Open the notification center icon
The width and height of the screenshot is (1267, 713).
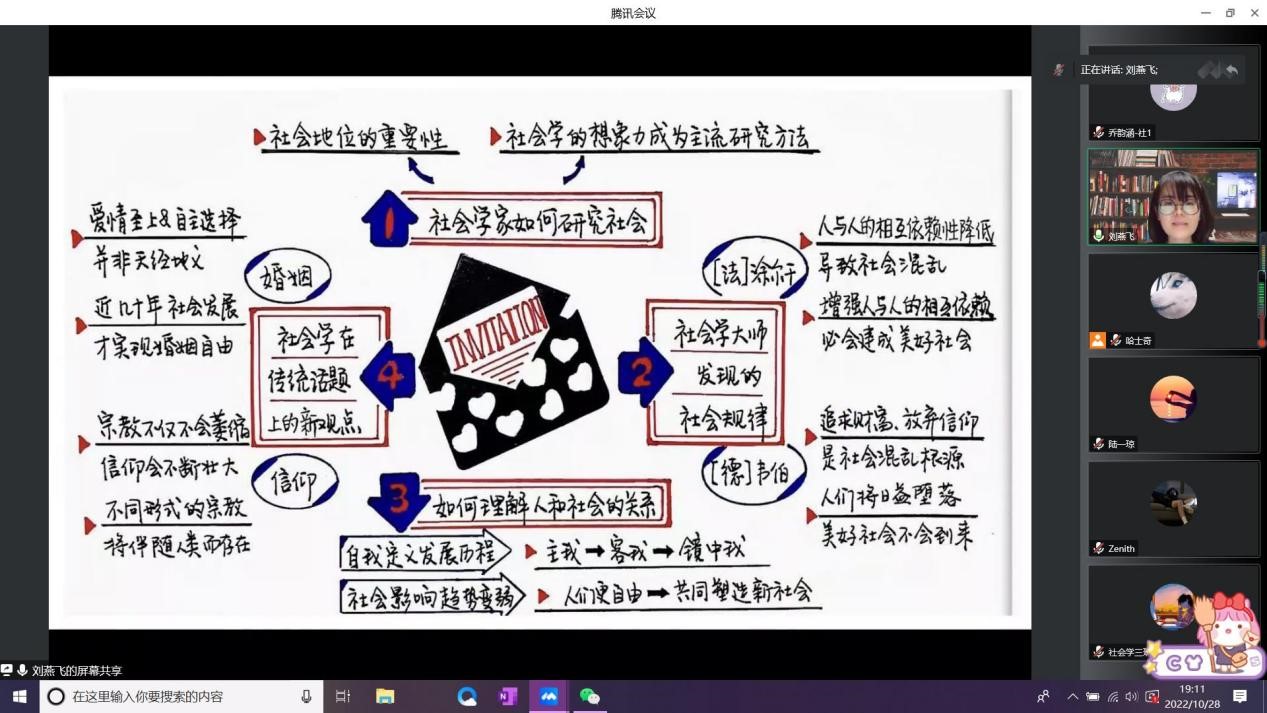1240,696
